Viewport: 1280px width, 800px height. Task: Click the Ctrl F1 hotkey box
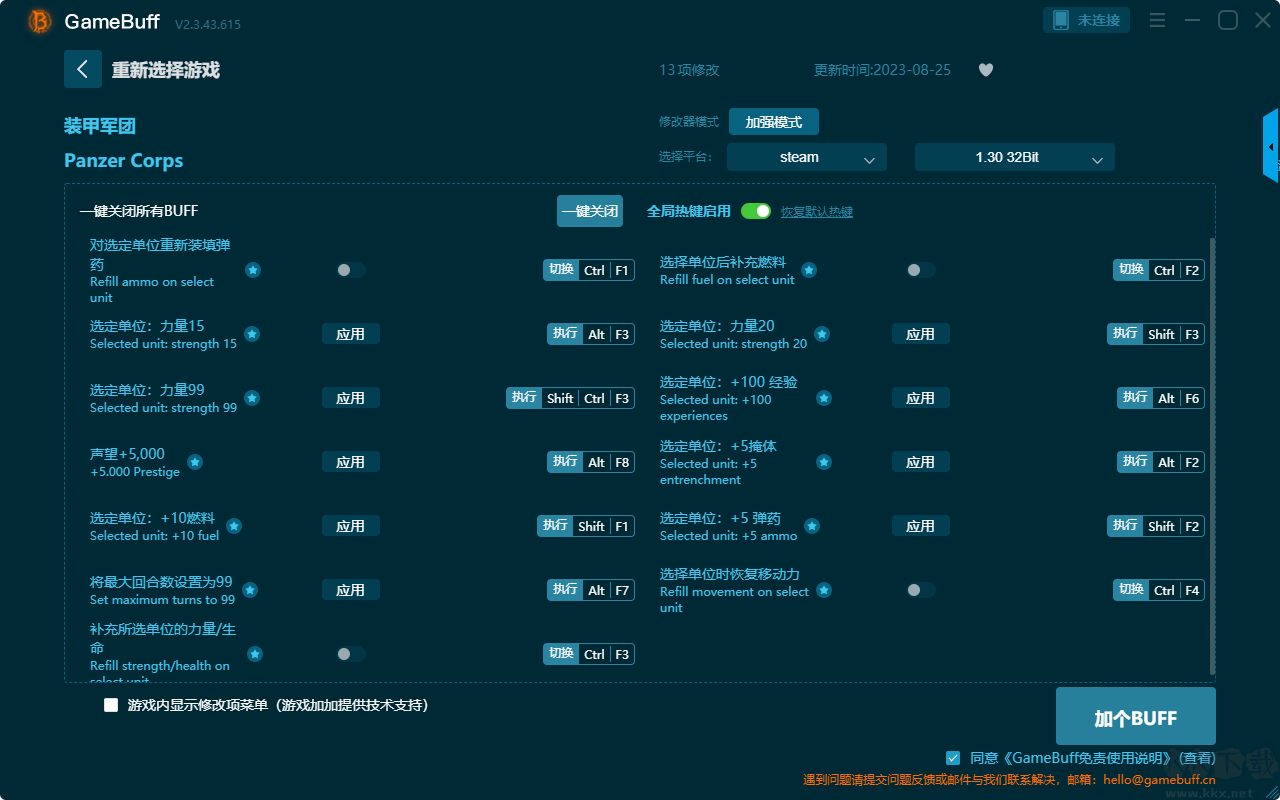[589, 270]
